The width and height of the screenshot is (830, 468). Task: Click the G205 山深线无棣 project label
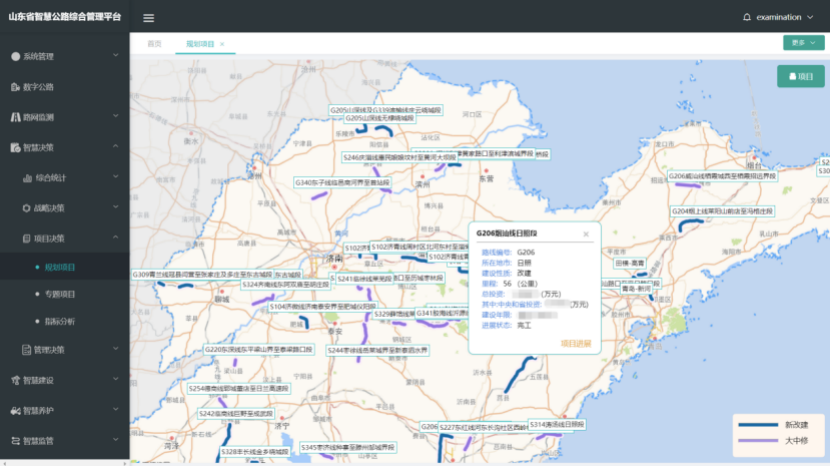[x=380, y=118]
